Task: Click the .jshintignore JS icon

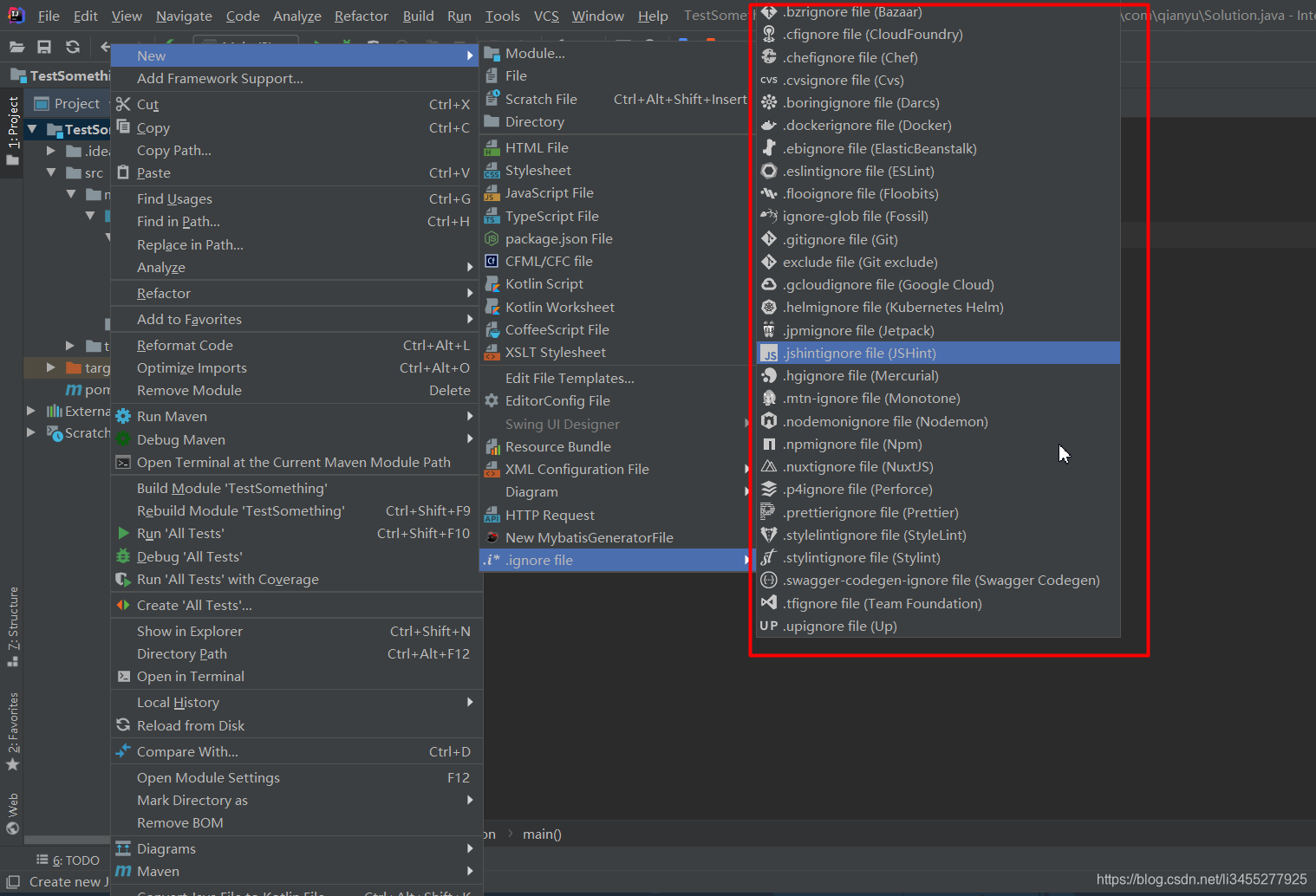Action: pyautogui.click(x=769, y=353)
